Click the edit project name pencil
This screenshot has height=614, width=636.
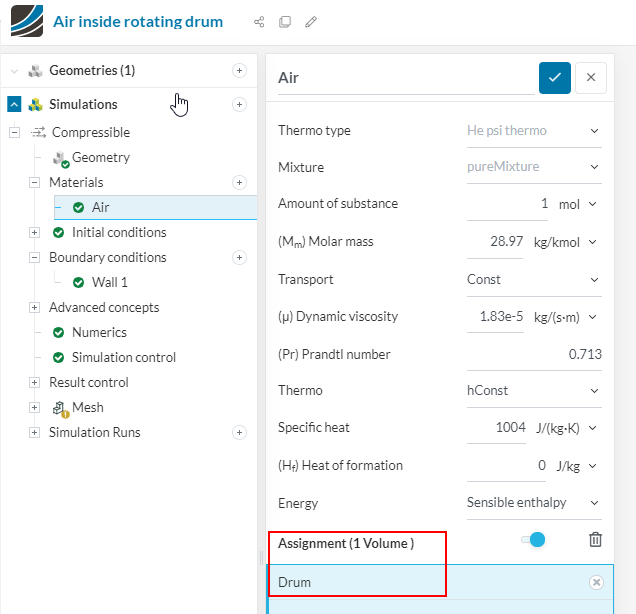coord(311,22)
